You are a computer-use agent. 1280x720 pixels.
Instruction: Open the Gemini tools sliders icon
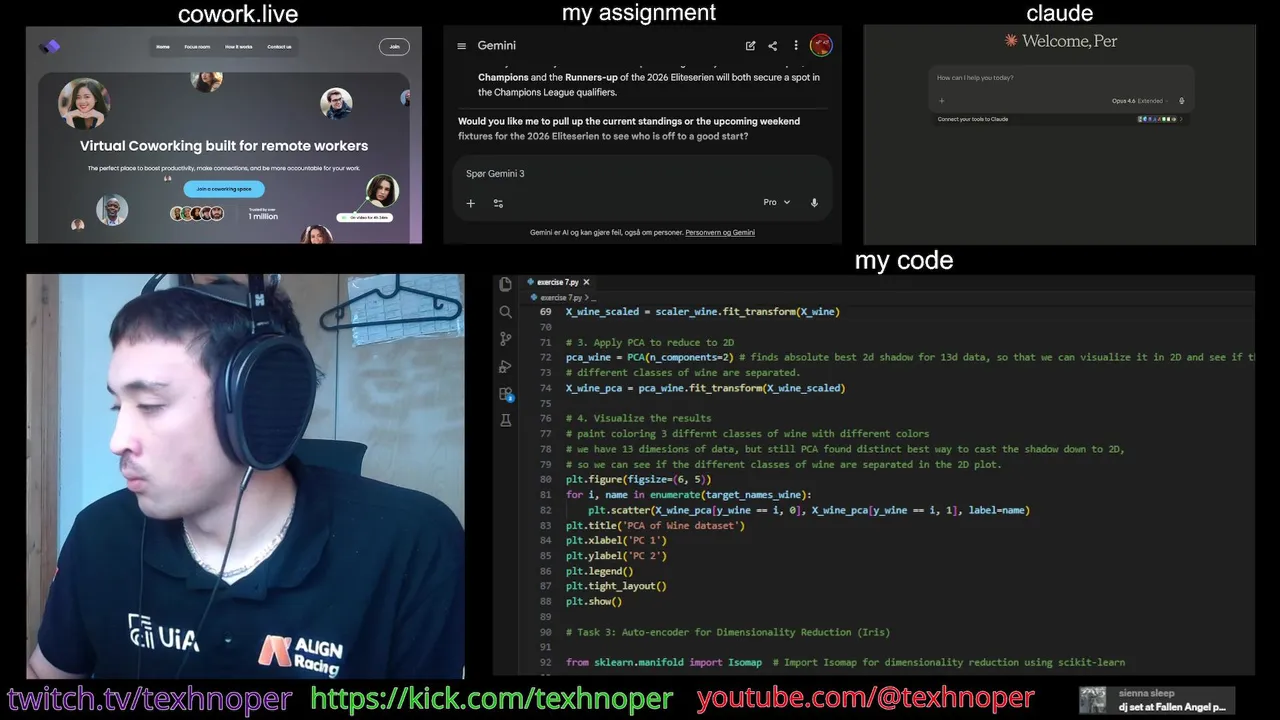[x=498, y=203]
